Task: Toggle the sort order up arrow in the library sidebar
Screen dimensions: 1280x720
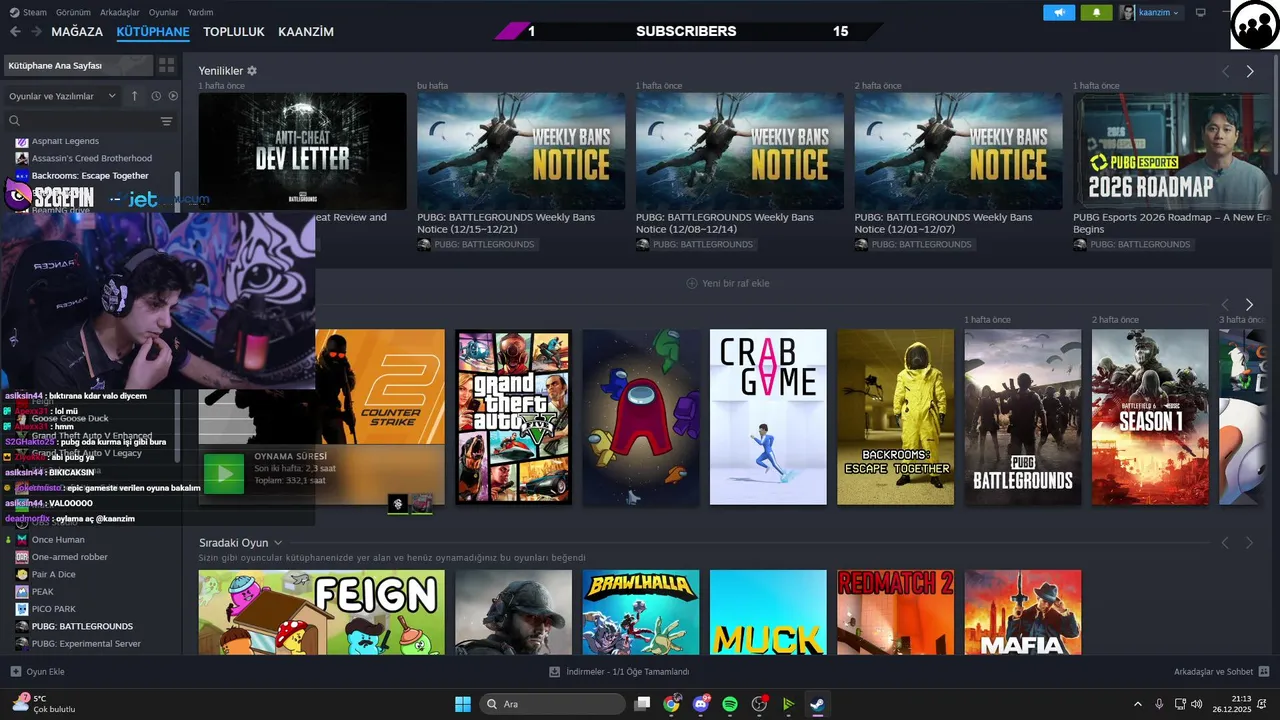Action: (x=135, y=96)
